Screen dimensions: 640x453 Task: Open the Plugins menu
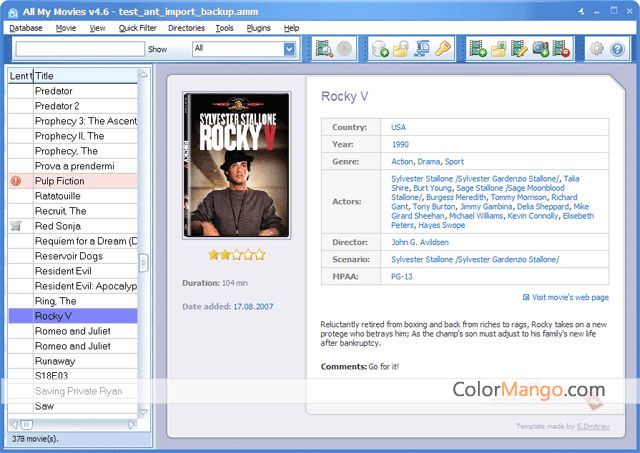coord(258,28)
